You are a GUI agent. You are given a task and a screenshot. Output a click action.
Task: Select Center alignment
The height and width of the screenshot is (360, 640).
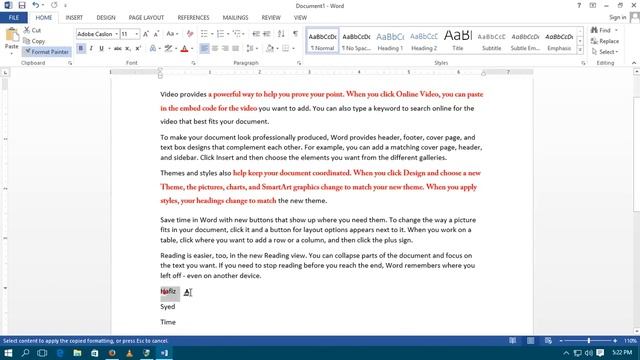[x=215, y=49]
